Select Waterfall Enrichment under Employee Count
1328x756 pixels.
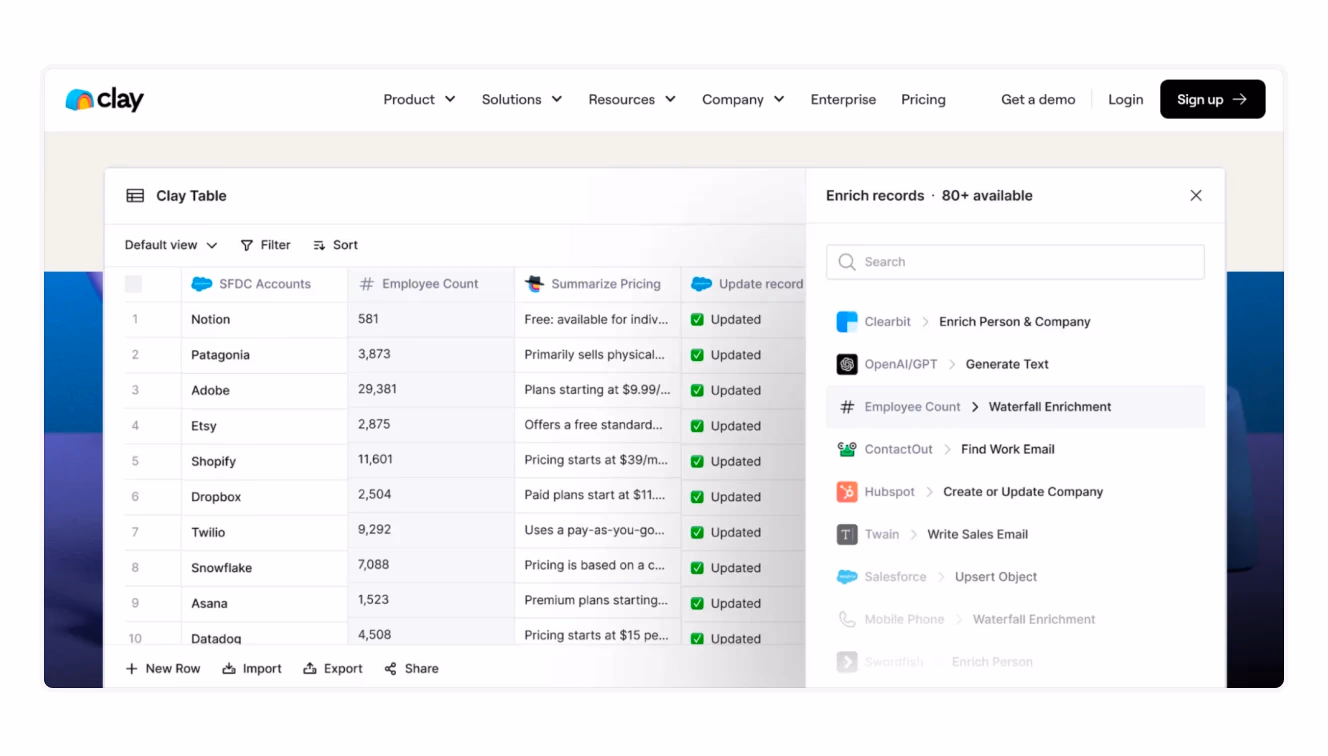(x=1050, y=407)
